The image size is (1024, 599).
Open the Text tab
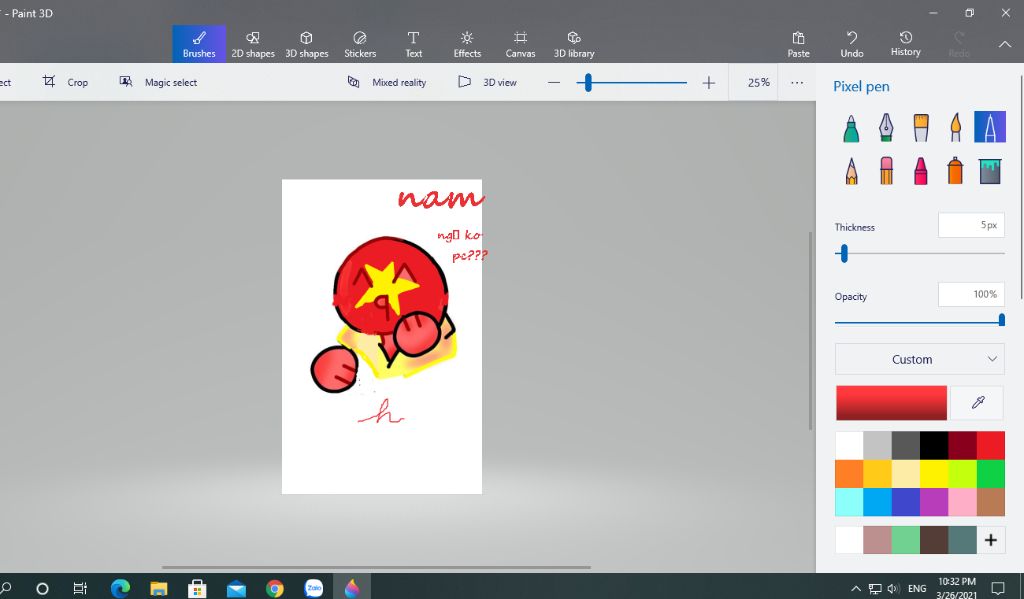(x=413, y=44)
